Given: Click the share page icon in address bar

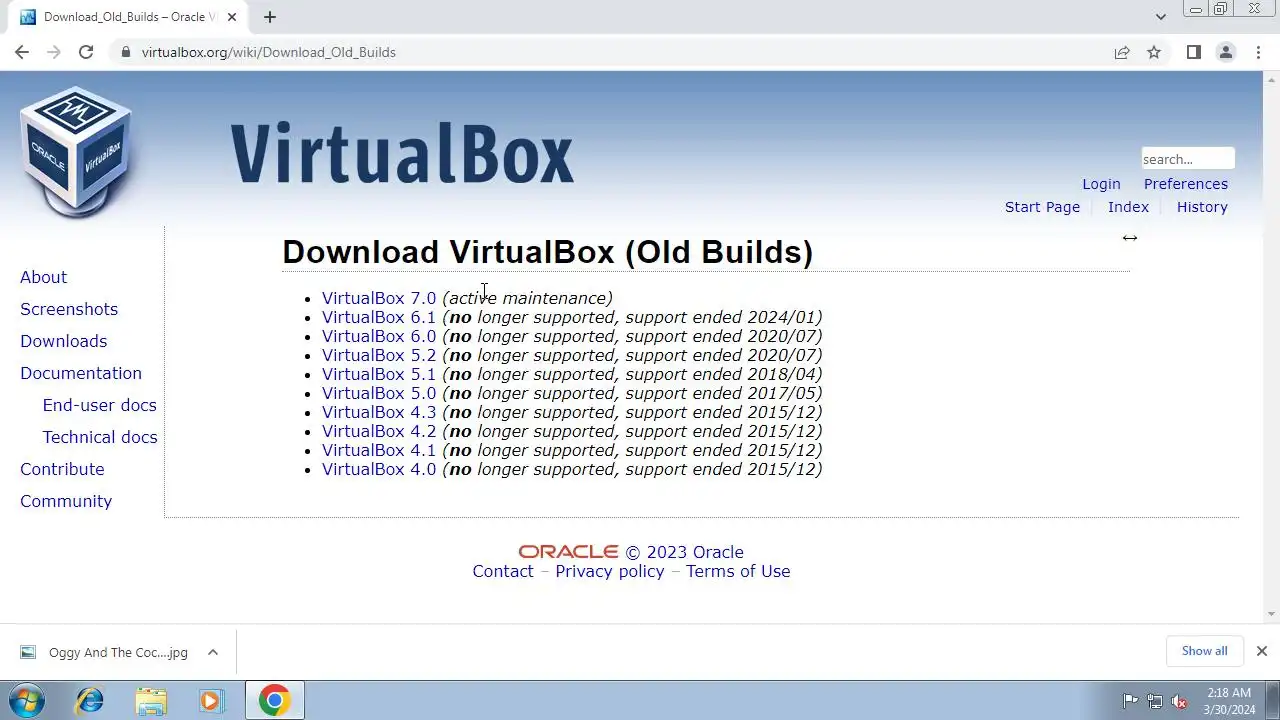Looking at the screenshot, I should coord(1122,52).
